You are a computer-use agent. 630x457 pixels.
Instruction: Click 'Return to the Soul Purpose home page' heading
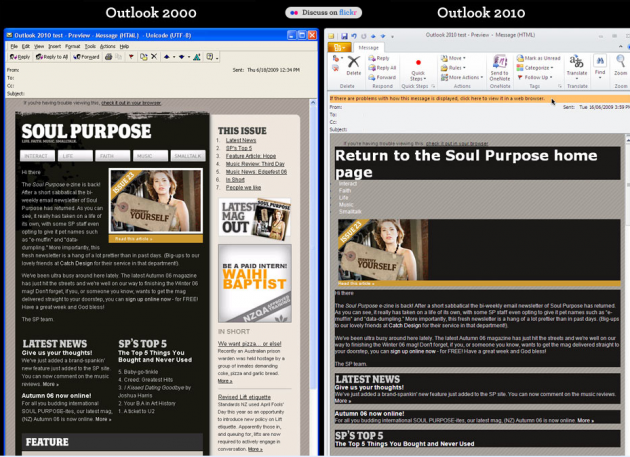coord(466,164)
